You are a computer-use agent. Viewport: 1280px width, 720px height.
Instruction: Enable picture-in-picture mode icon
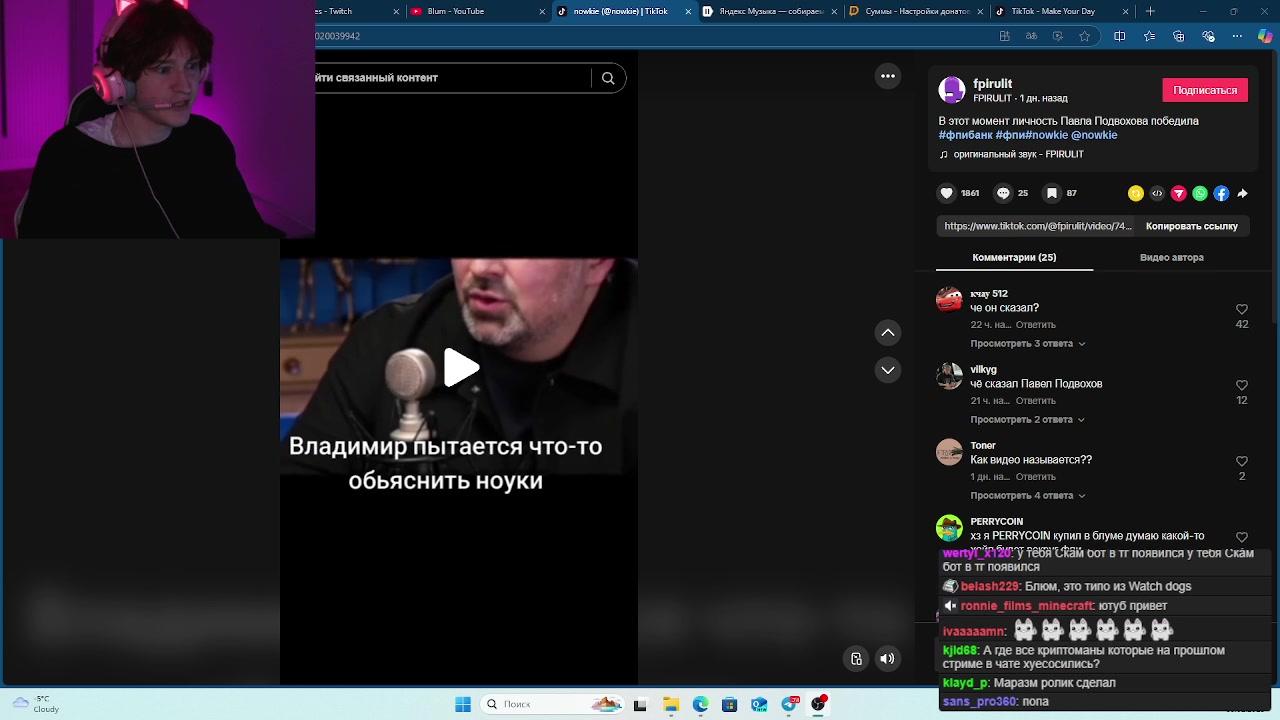[856, 658]
